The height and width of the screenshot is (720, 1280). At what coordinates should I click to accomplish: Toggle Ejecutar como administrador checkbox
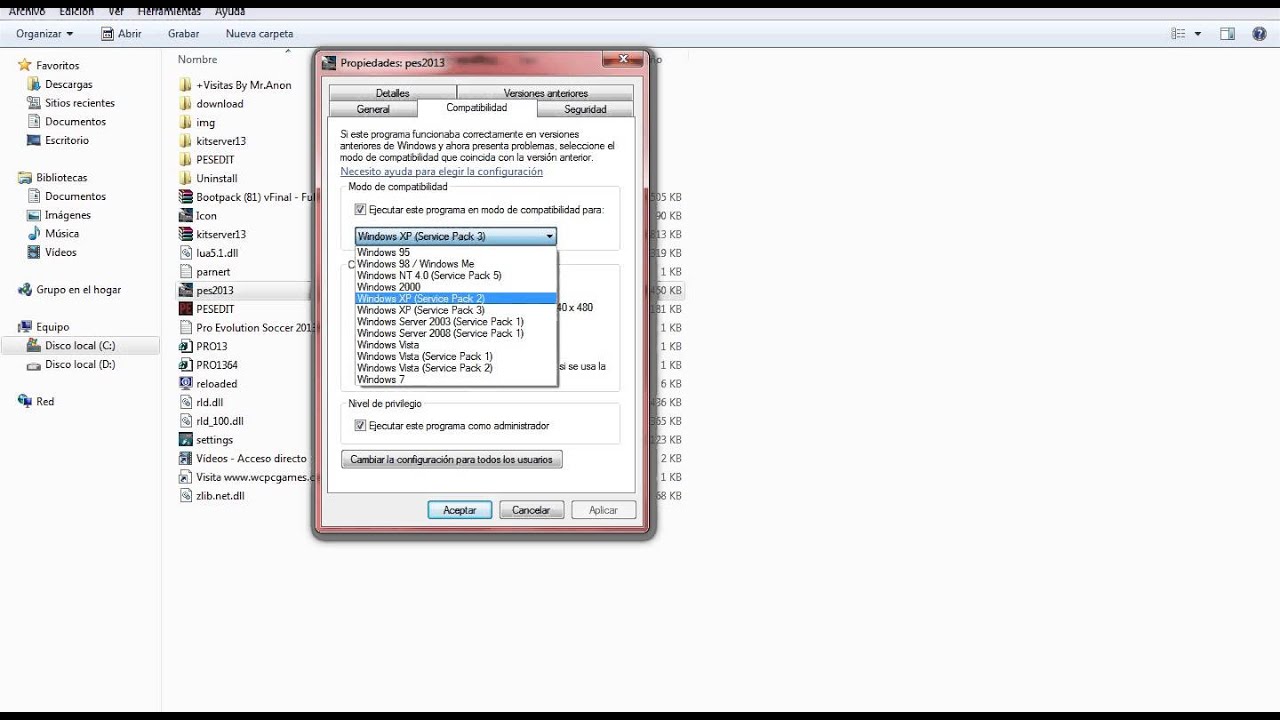coord(361,425)
